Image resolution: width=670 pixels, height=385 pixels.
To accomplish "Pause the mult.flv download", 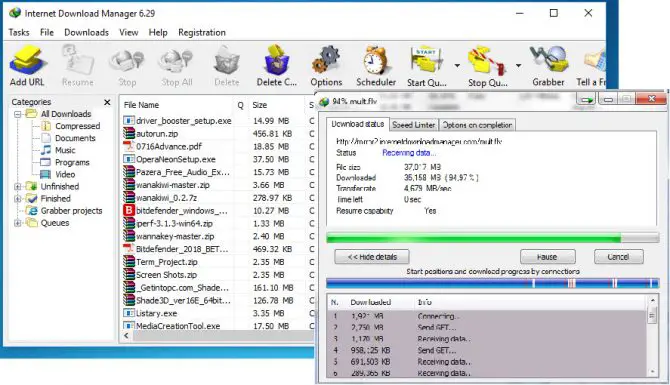I will point(547,257).
